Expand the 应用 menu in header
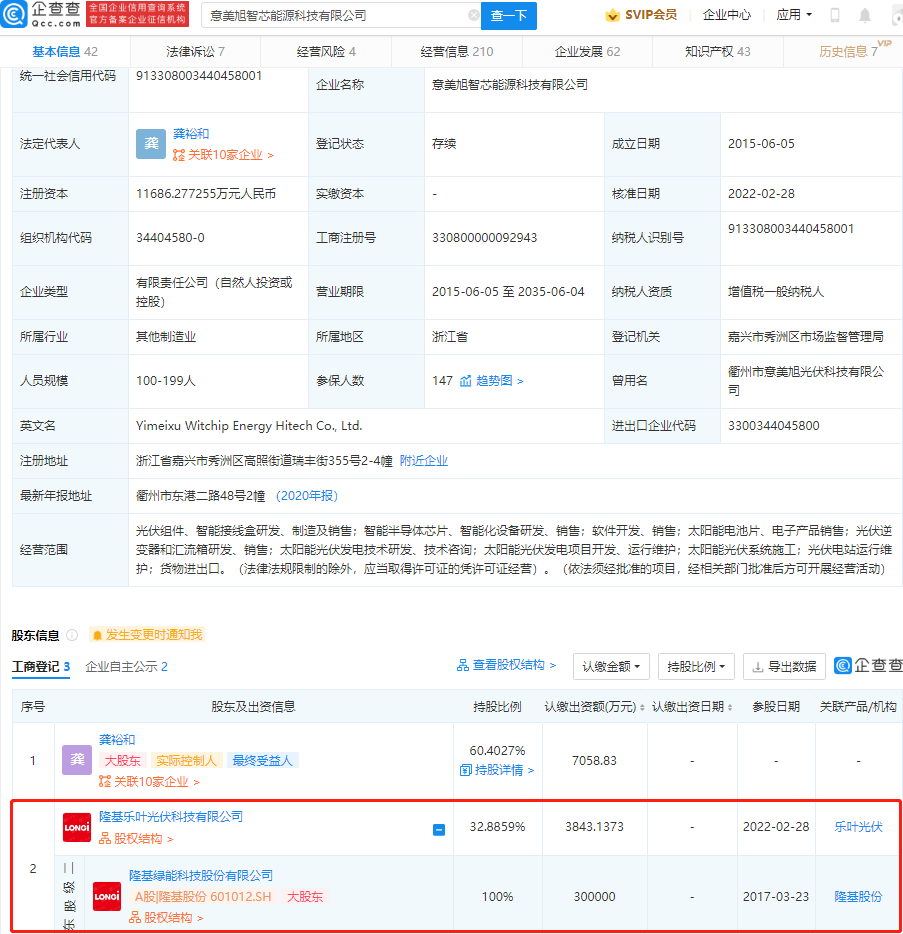This screenshot has height=934, width=903. tap(794, 15)
